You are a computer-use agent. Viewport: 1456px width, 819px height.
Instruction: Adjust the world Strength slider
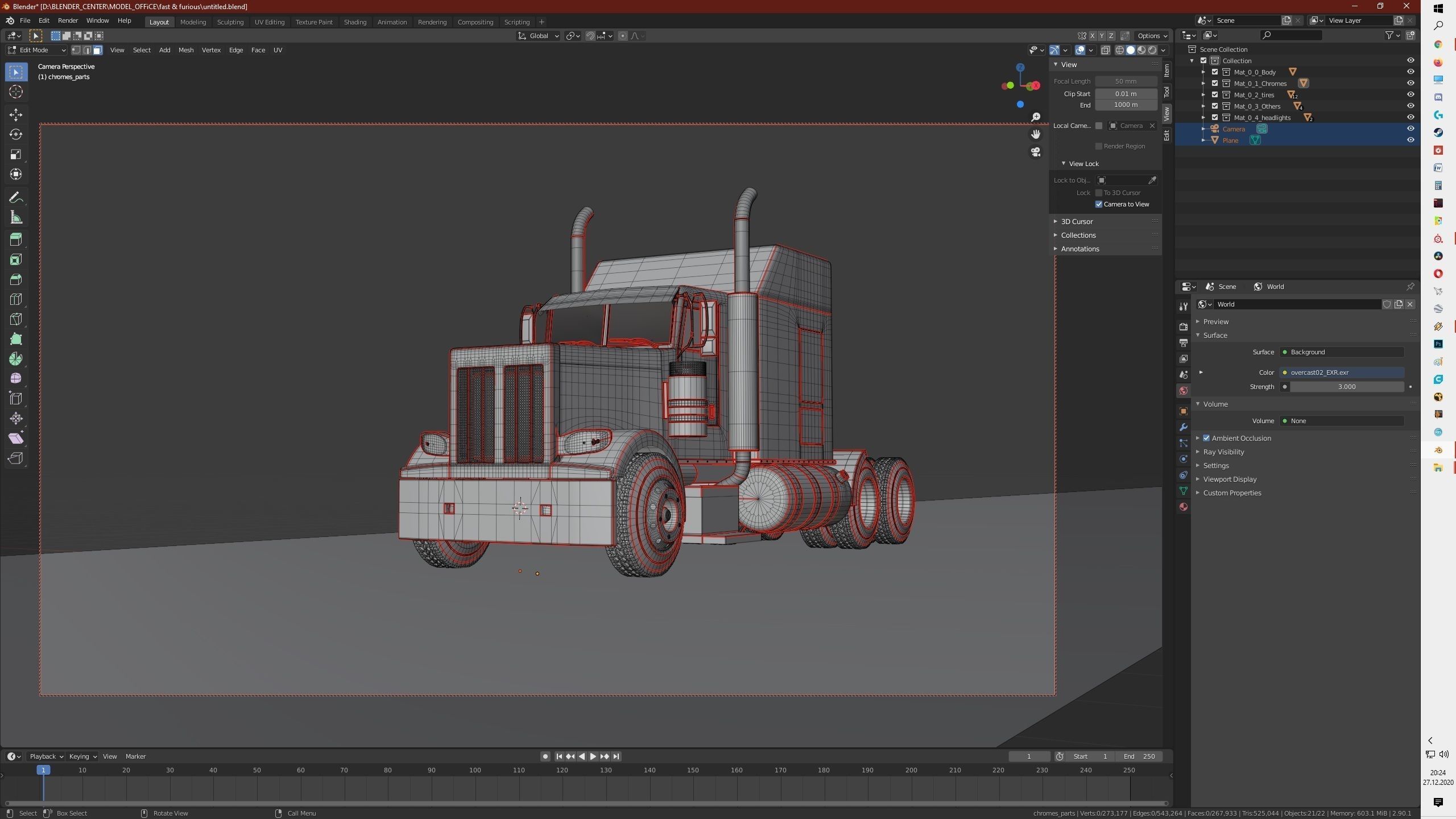click(1346, 387)
